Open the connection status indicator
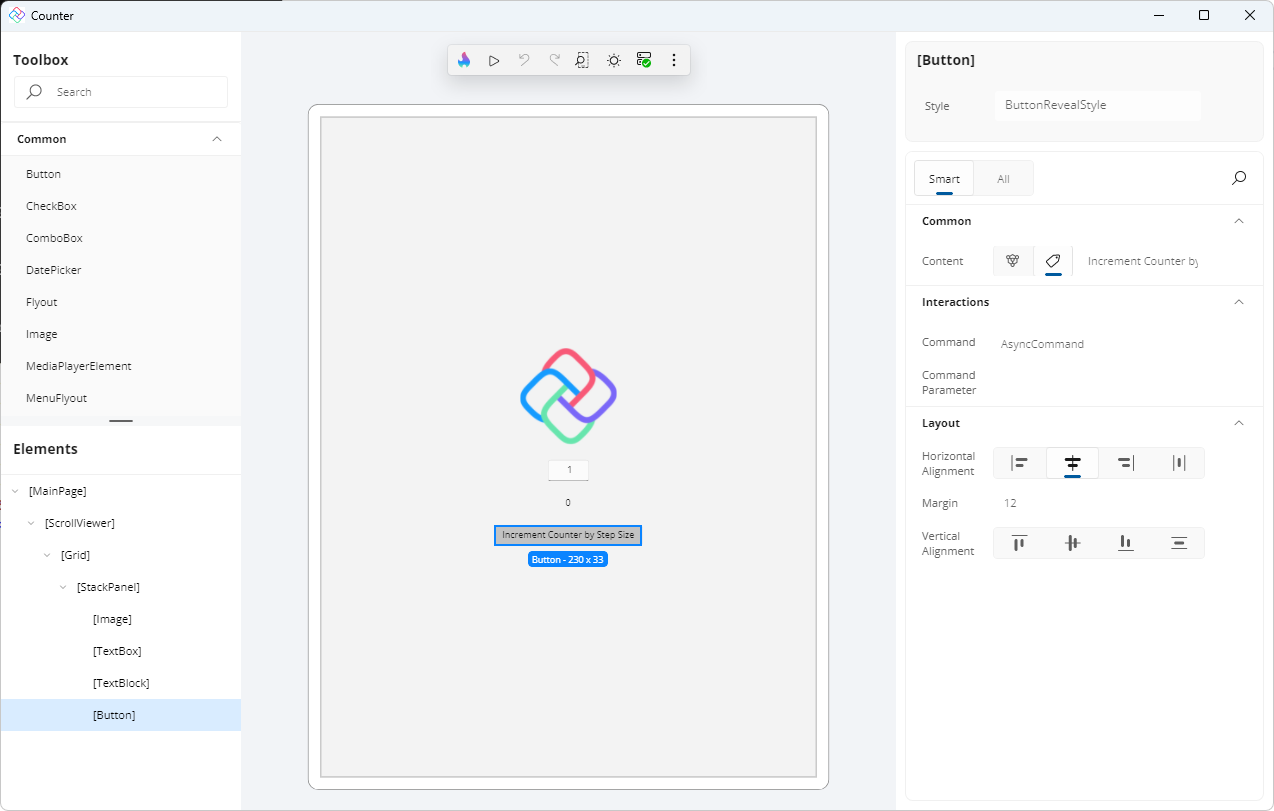 [644, 60]
